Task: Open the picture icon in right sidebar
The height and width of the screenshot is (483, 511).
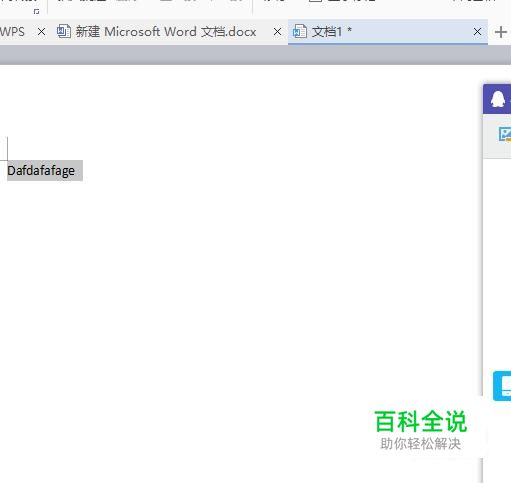Action: [505, 134]
